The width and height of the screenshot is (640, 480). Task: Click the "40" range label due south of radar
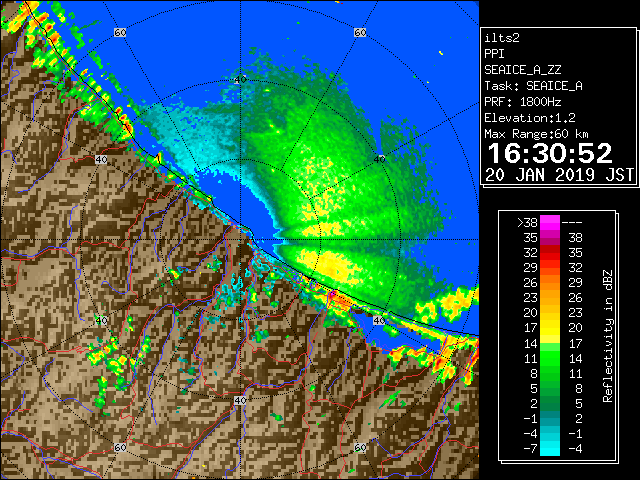point(240,400)
